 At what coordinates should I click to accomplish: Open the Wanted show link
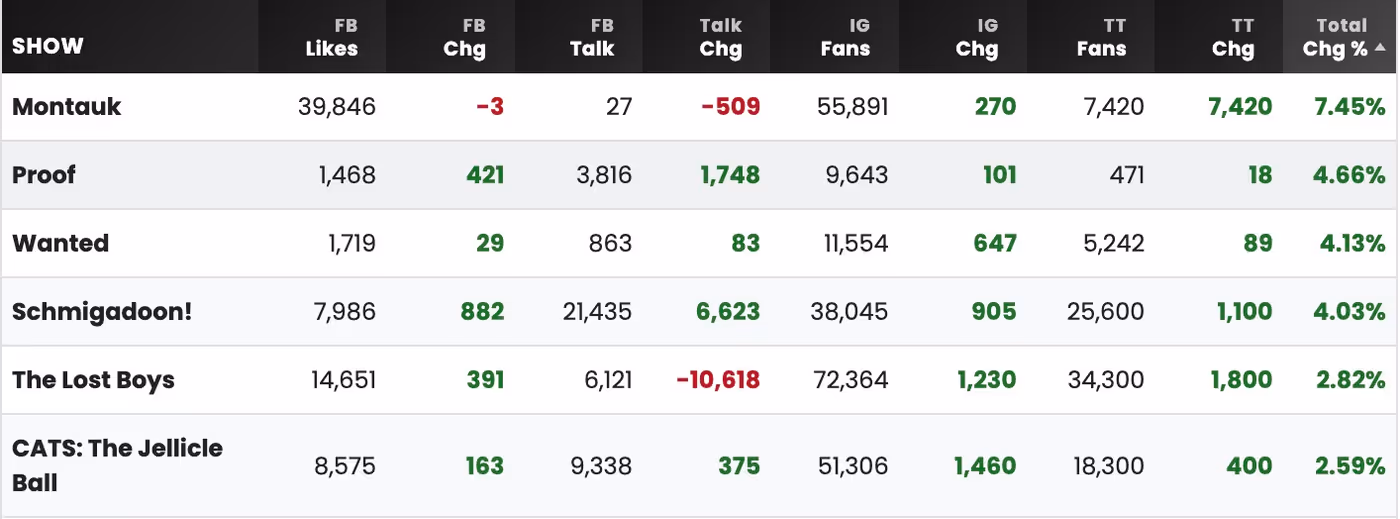pos(60,243)
